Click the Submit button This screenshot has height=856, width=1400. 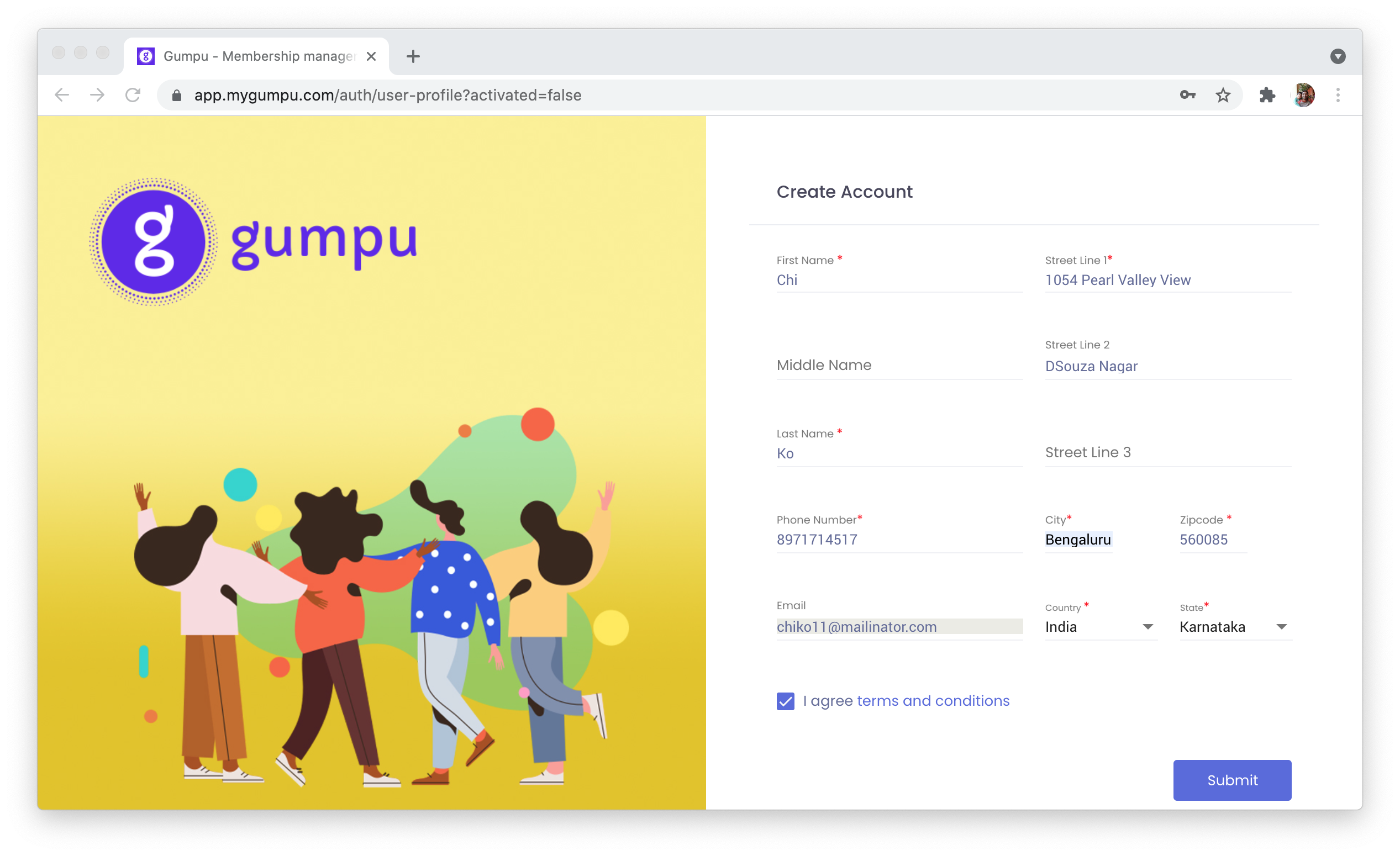tap(1233, 780)
